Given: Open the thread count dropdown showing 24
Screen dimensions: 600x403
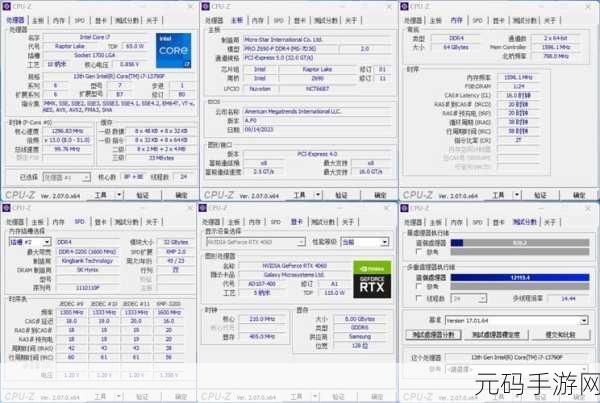Looking at the screenshot, I should pyautogui.click(x=469, y=298).
